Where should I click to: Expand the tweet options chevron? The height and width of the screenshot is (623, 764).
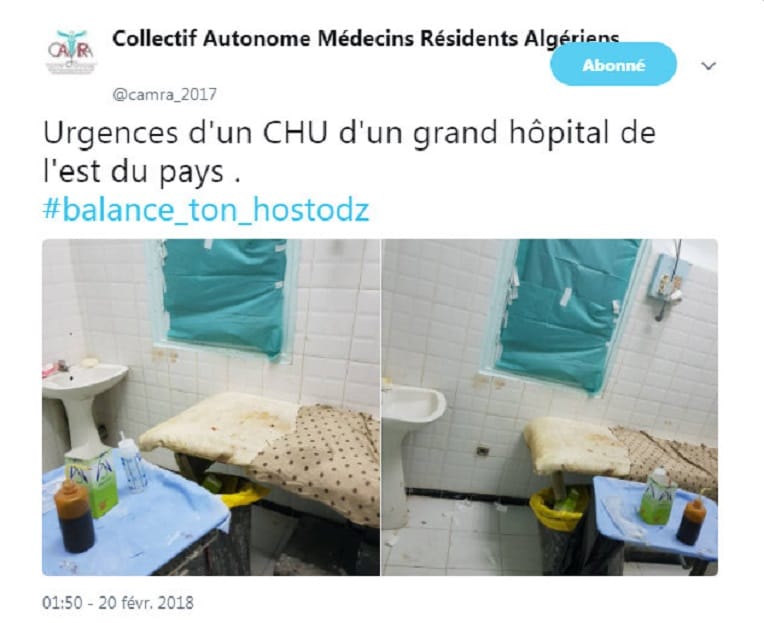point(708,65)
